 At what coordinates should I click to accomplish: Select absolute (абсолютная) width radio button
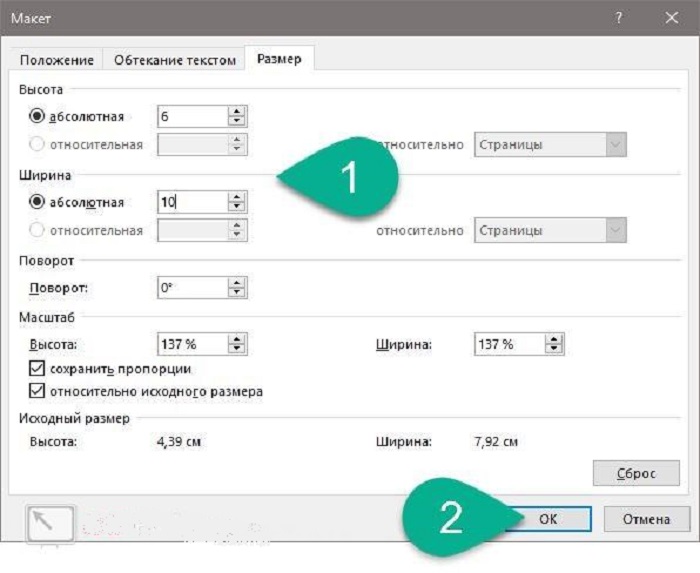(x=38, y=202)
